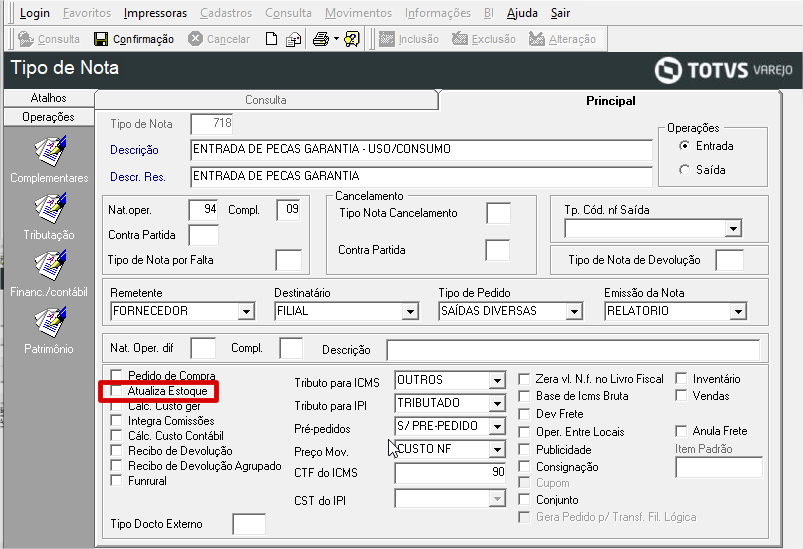Select the Entrada radio button
Image resolution: width=803 pixels, height=549 pixels.
(684, 146)
